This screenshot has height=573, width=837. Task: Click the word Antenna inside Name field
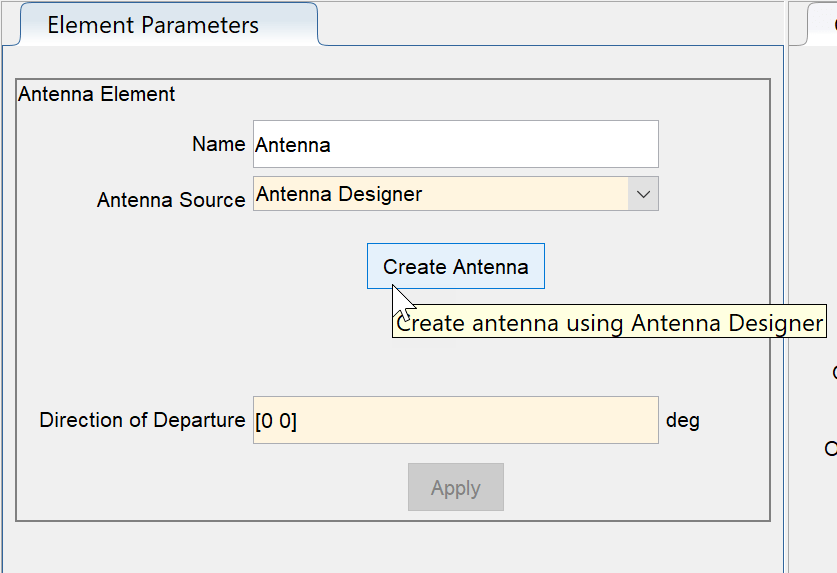[293, 145]
